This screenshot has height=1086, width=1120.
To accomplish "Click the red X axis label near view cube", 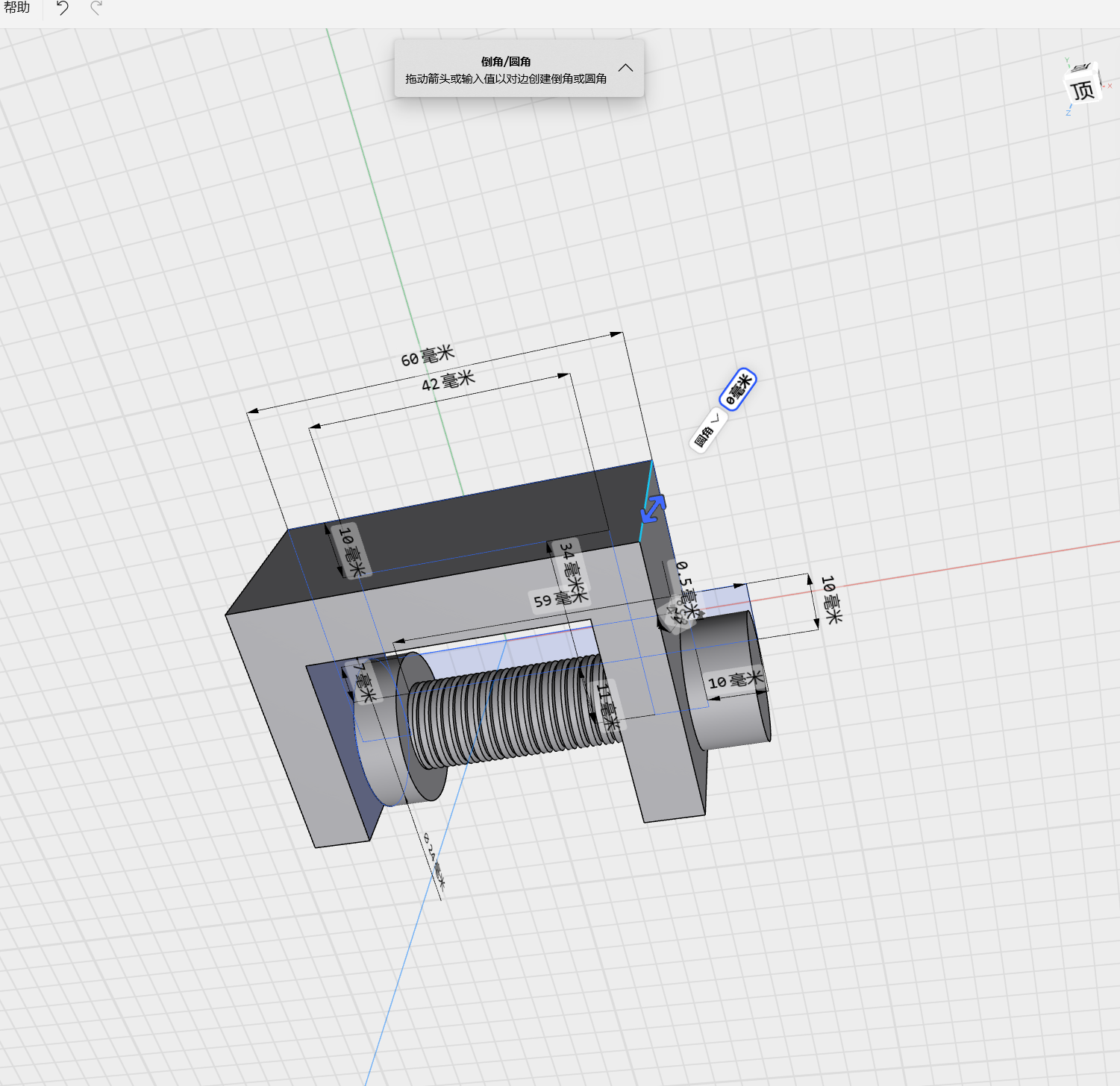I will pos(1110,86).
